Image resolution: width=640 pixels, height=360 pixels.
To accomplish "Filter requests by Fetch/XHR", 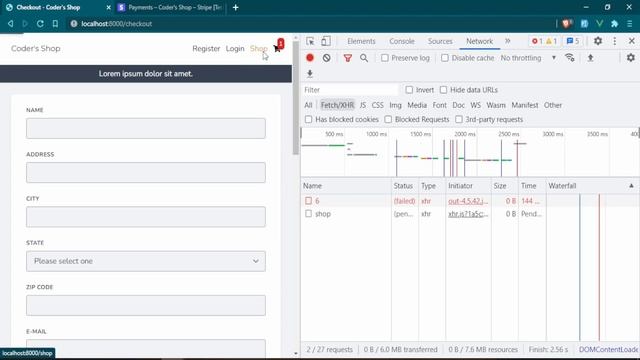I will (x=337, y=105).
